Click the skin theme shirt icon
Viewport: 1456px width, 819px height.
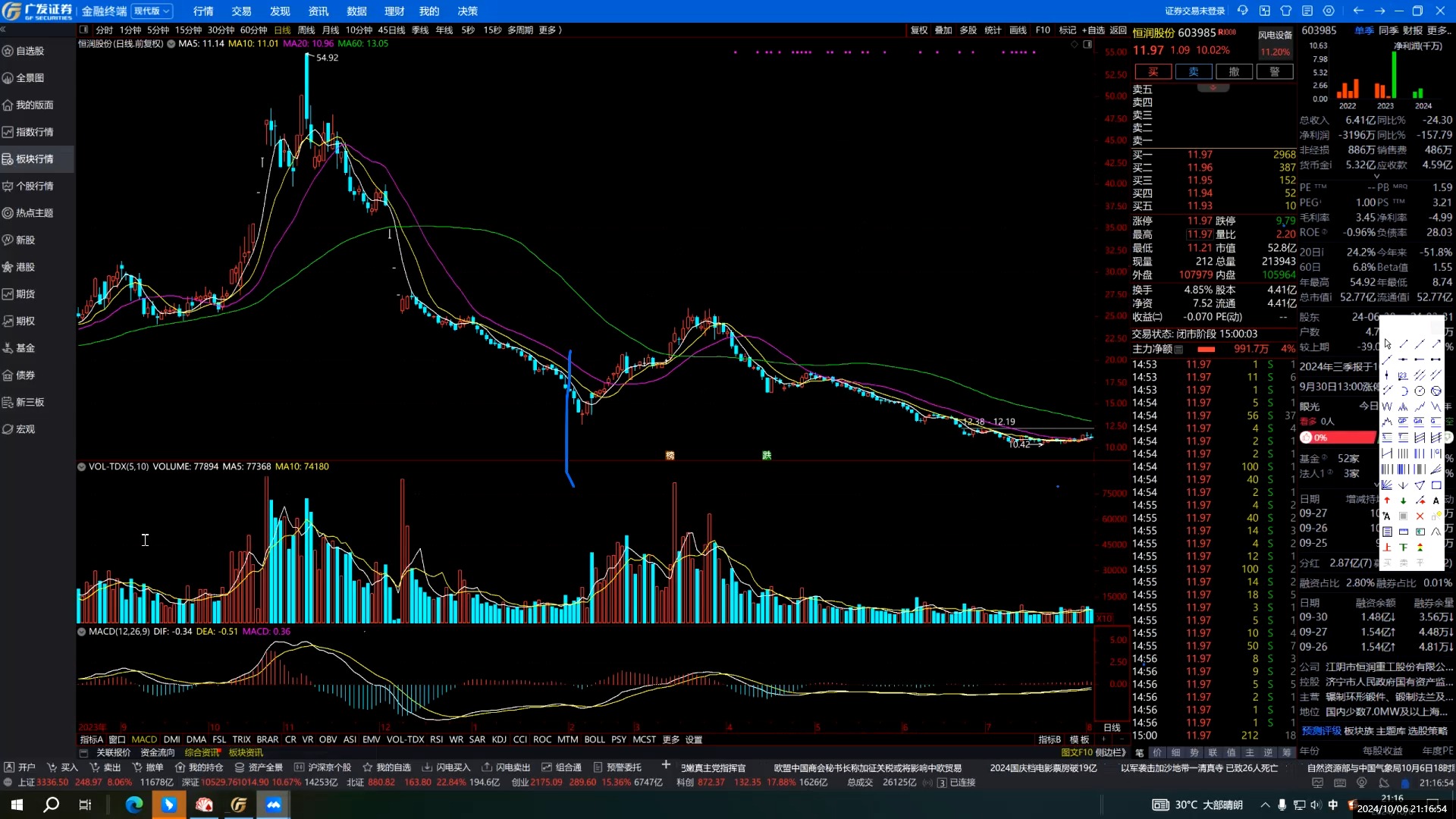click(1286, 11)
